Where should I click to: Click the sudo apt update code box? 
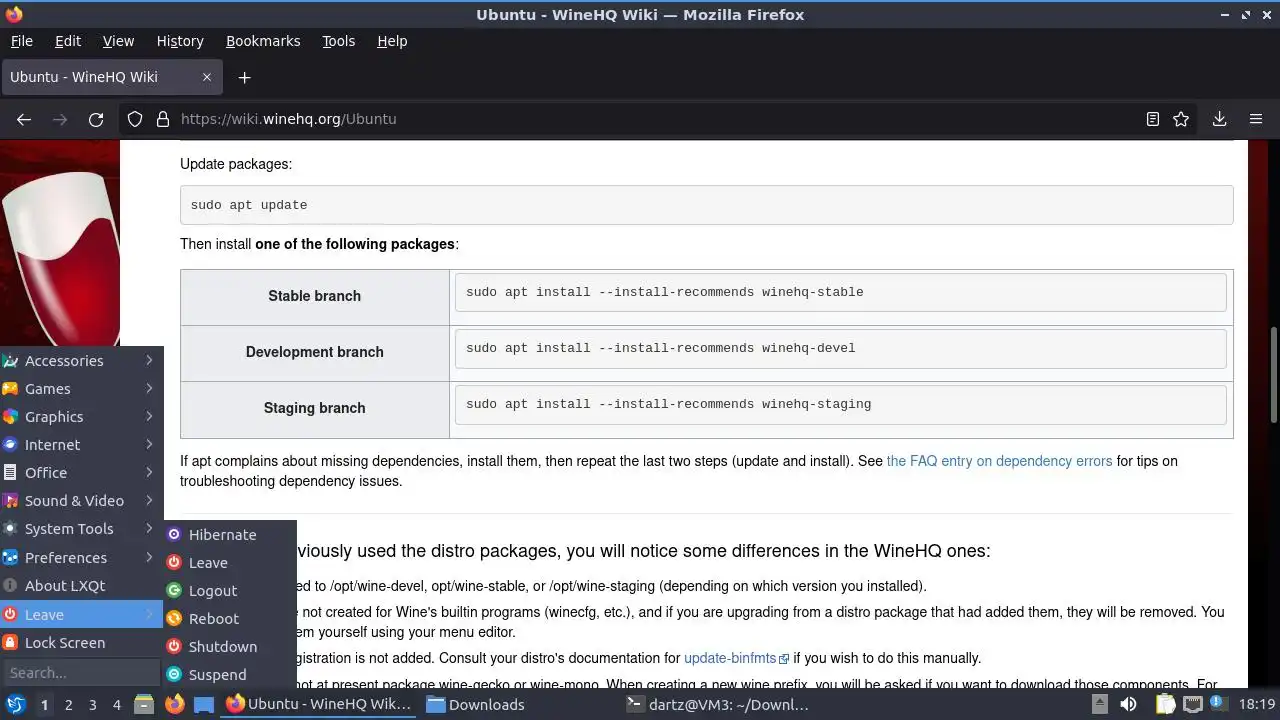coord(706,205)
